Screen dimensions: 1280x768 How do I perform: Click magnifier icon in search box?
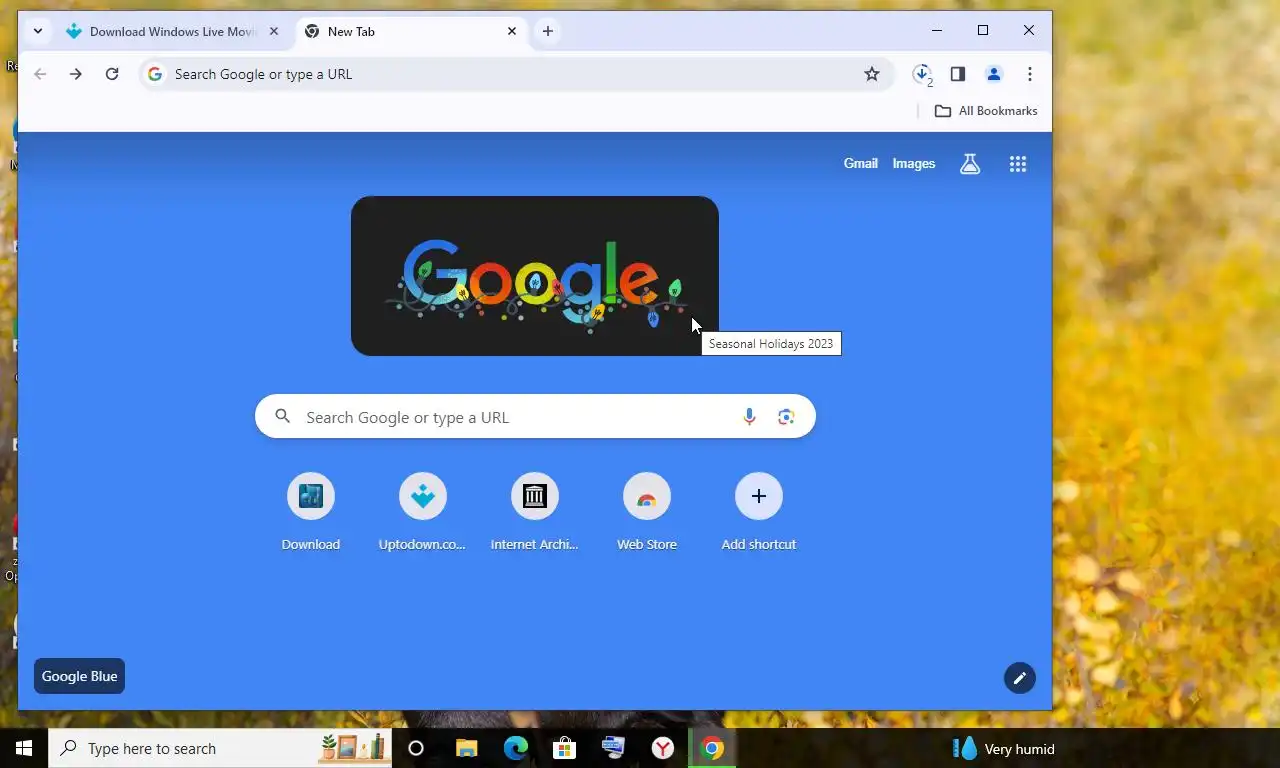pos(283,417)
